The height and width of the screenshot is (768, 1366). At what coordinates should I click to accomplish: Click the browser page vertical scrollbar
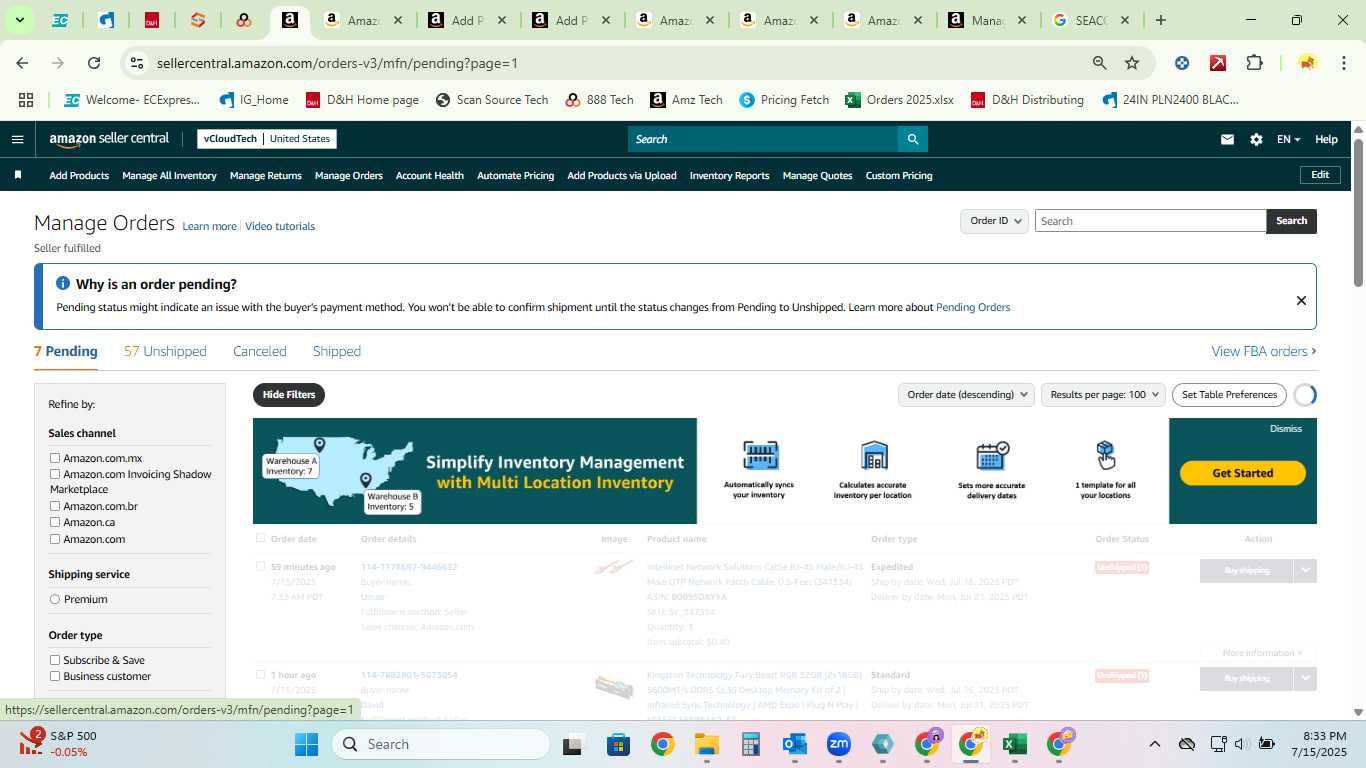[x=1358, y=213]
